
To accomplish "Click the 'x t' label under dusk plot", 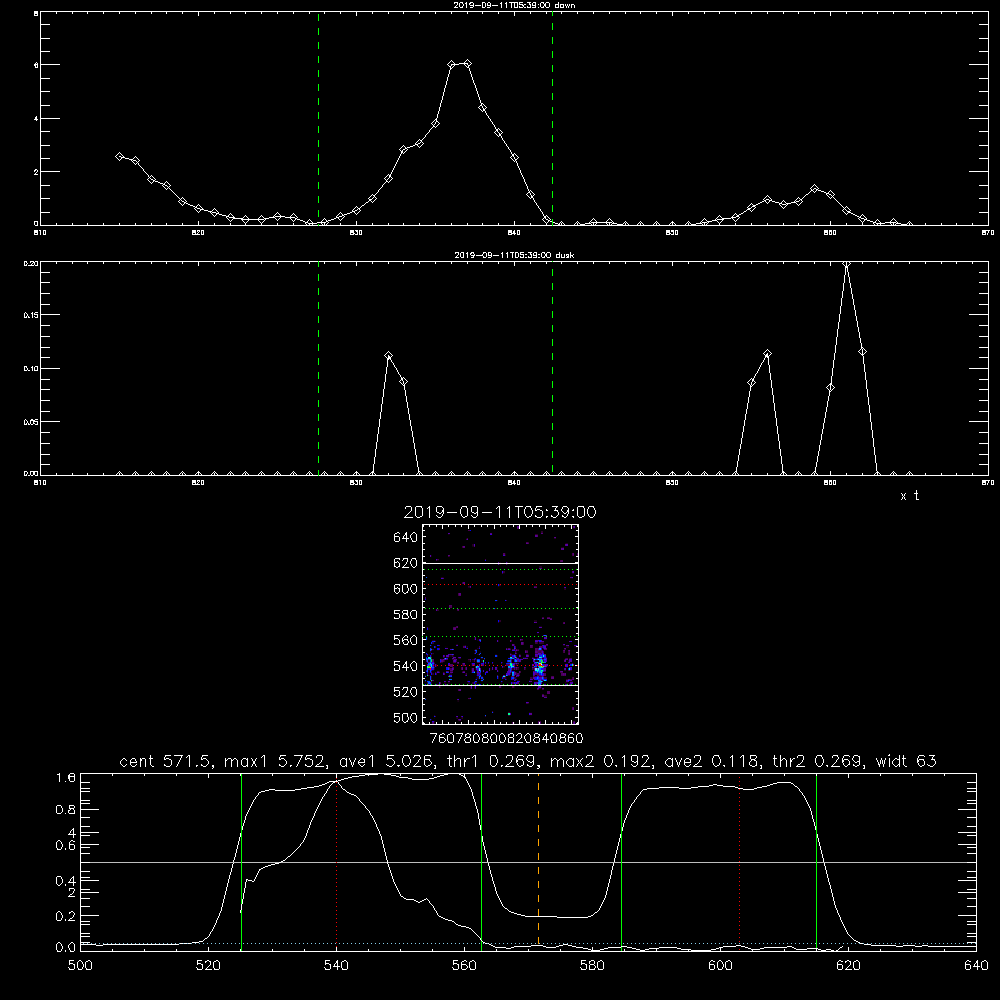I will (x=909, y=496).
